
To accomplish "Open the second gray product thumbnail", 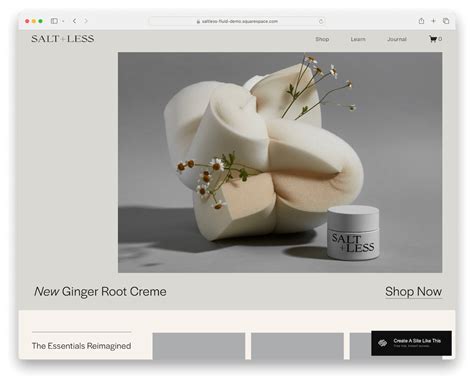I will (x=297, y=346).
